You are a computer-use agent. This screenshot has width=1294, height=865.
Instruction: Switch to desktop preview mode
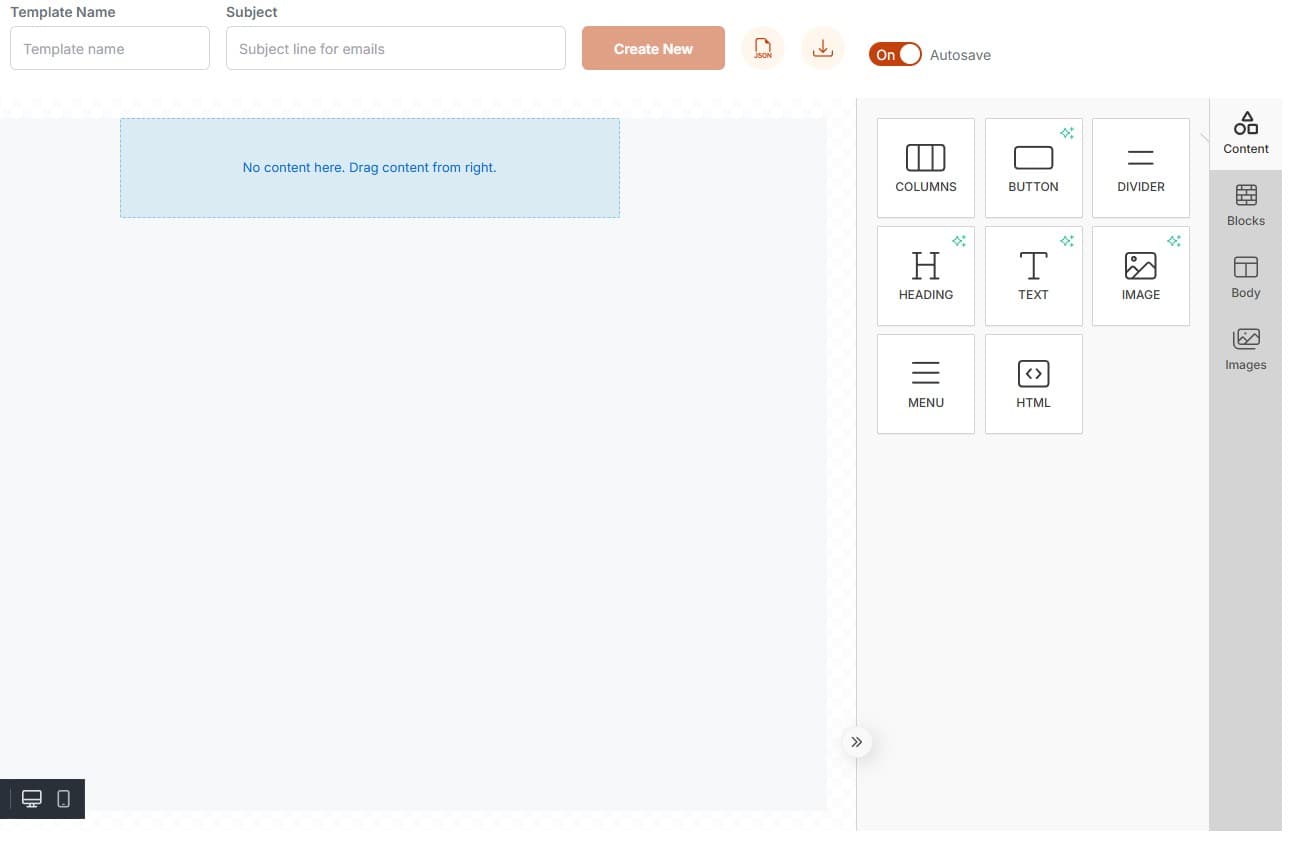(x=32, y=799)
